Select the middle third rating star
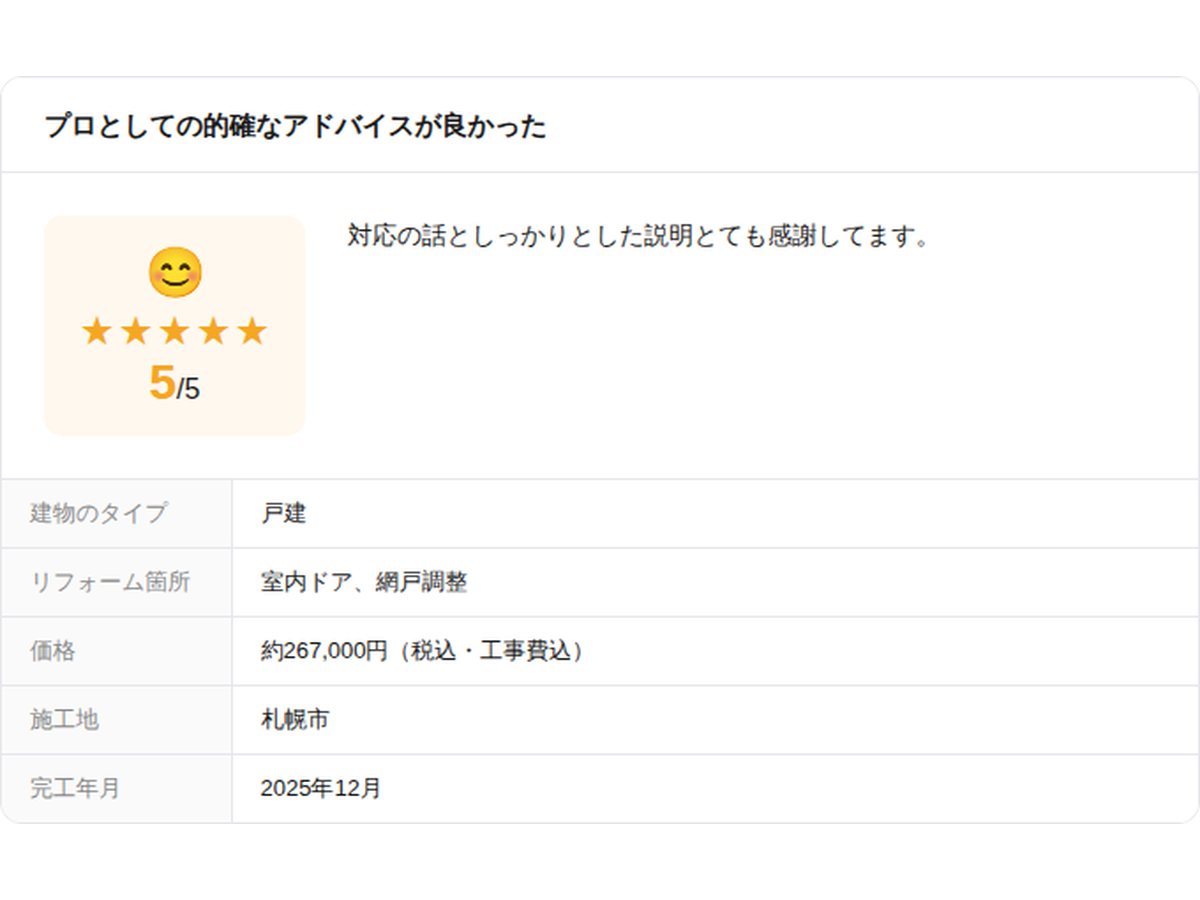 [x=174, y=331]
